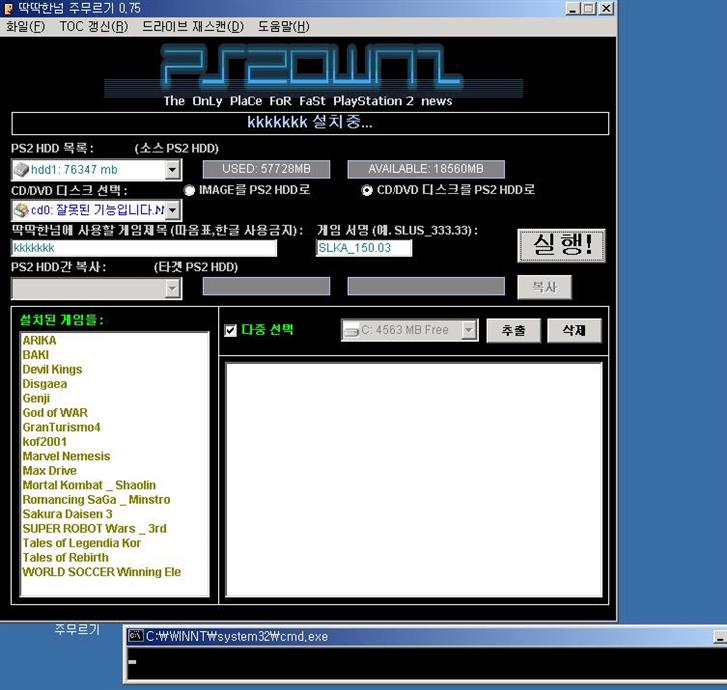
Task: Select the CD/DVD 디스크를 PS2 HDD로 radio button
Action: click(367, 190)
